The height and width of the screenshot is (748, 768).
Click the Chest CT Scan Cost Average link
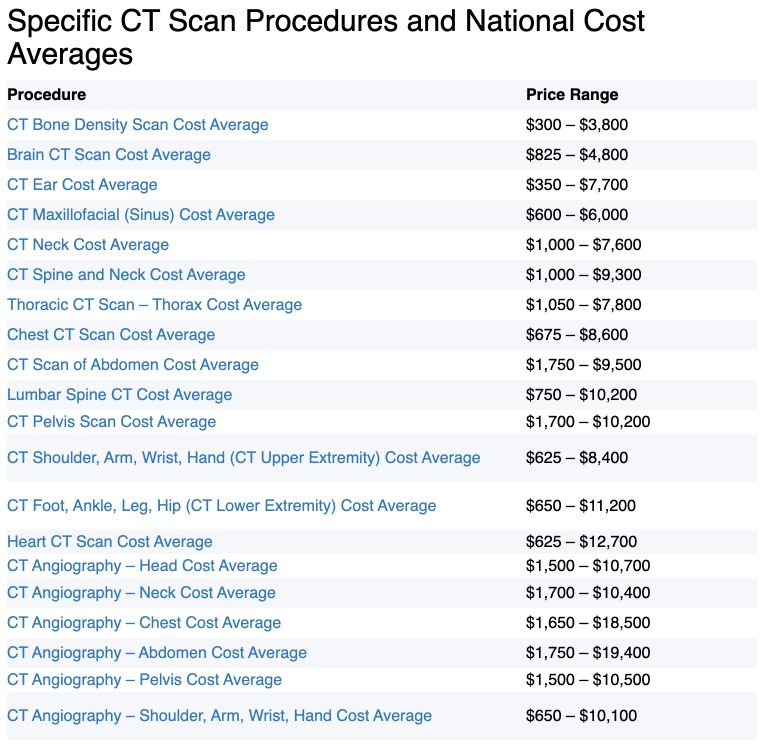[x=111, y=335]
